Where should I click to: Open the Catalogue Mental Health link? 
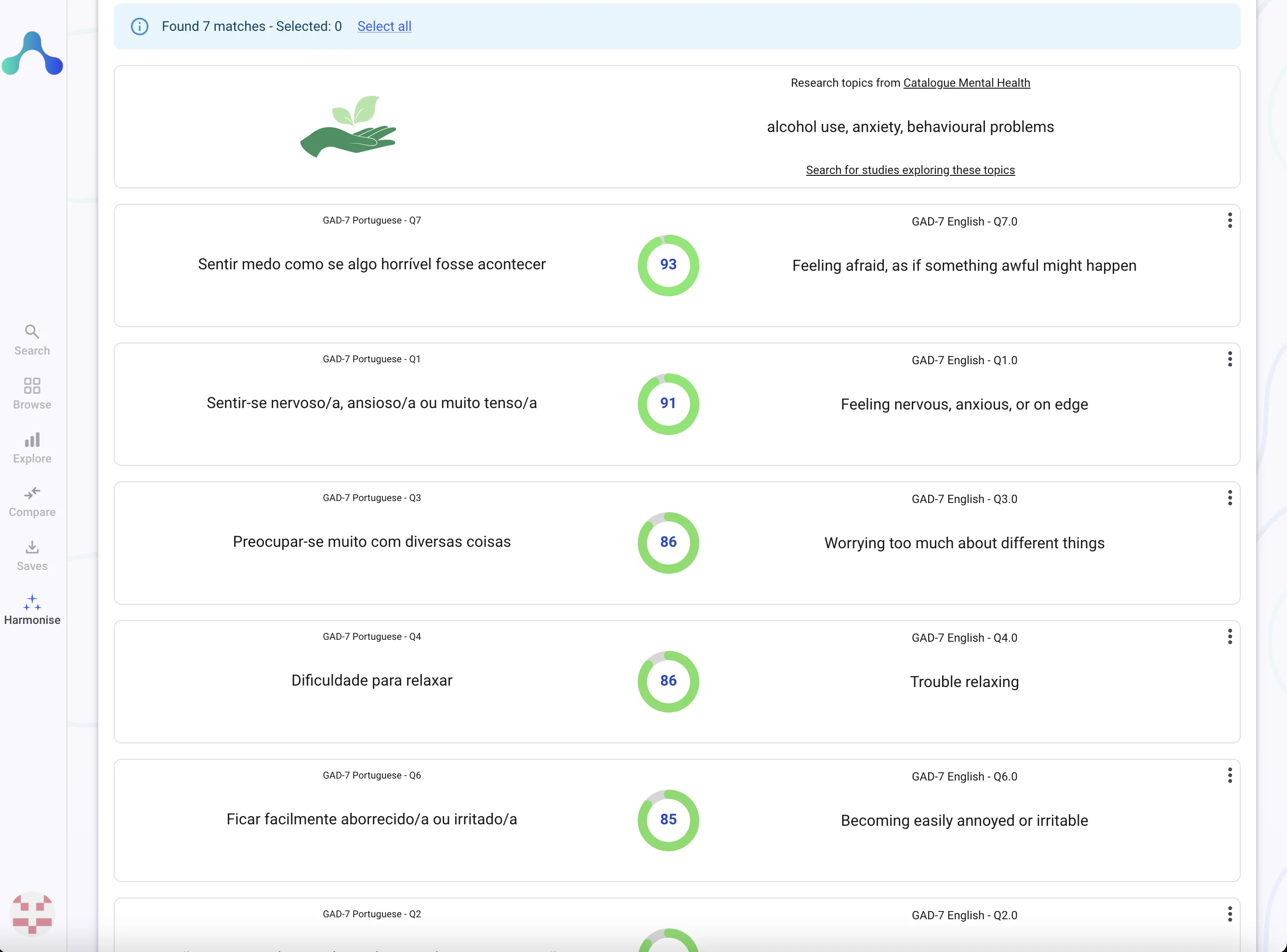coord(967,82)
